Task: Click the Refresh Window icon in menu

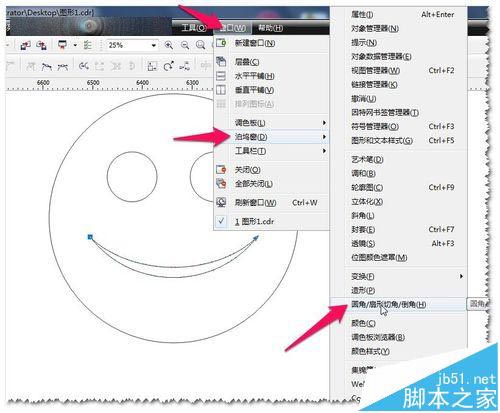Action: click(221, 202)
